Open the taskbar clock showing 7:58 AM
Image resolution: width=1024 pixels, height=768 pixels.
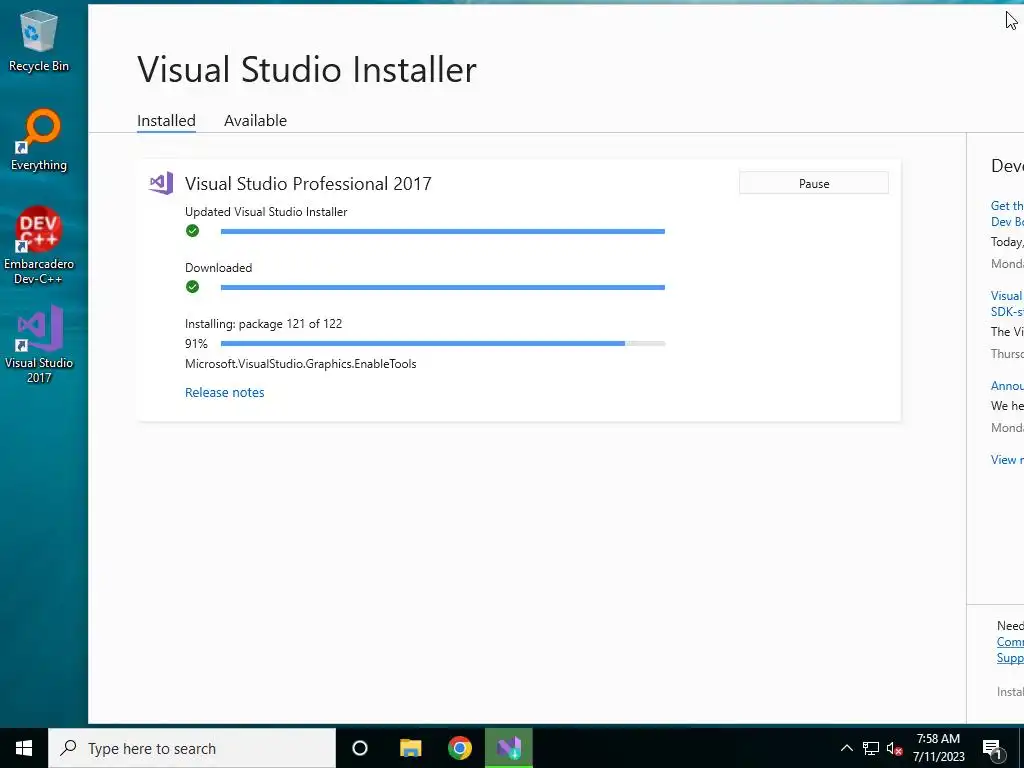(938, 748)
